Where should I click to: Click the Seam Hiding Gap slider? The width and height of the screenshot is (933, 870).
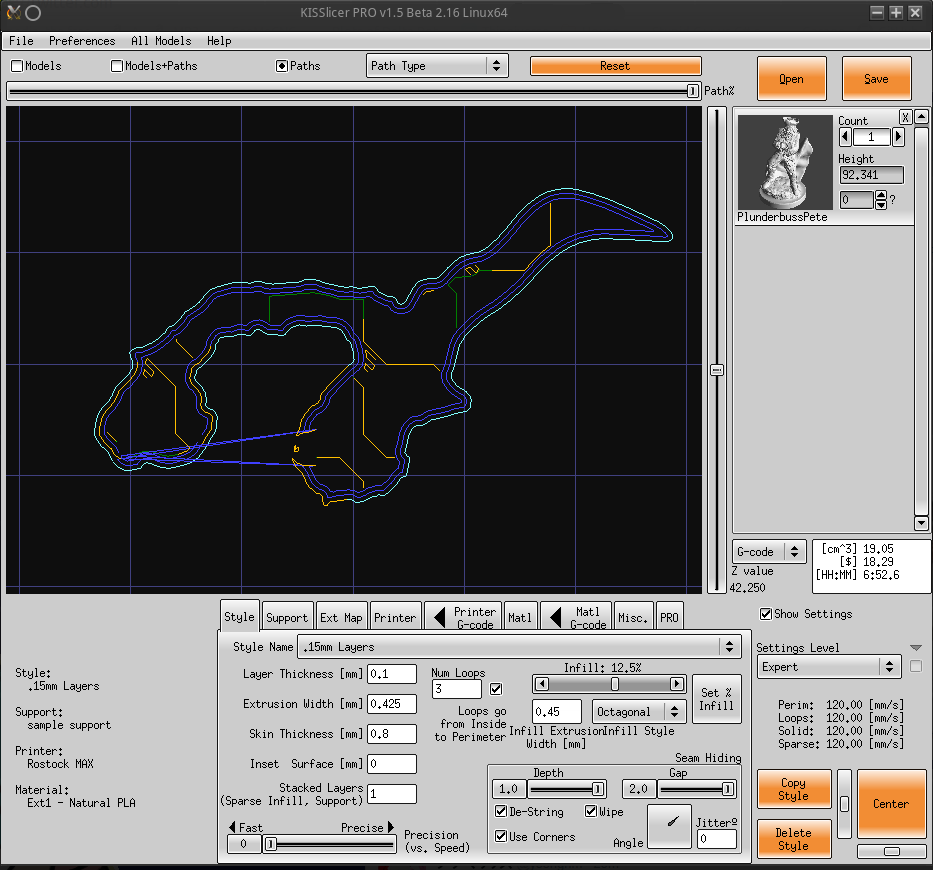(x=697, y=789)
